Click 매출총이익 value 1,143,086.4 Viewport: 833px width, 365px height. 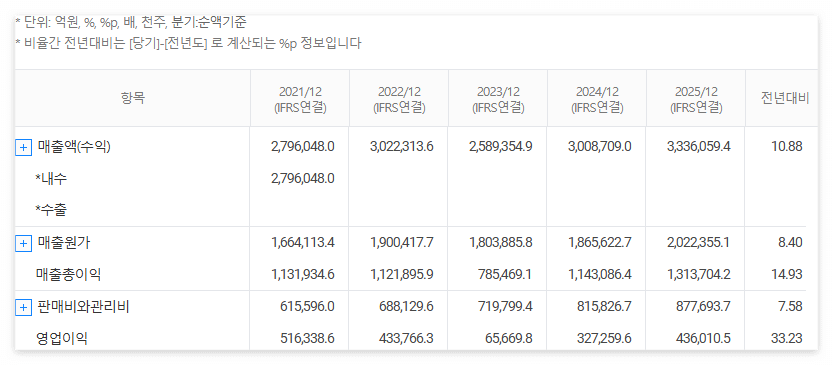click(600, 275)
